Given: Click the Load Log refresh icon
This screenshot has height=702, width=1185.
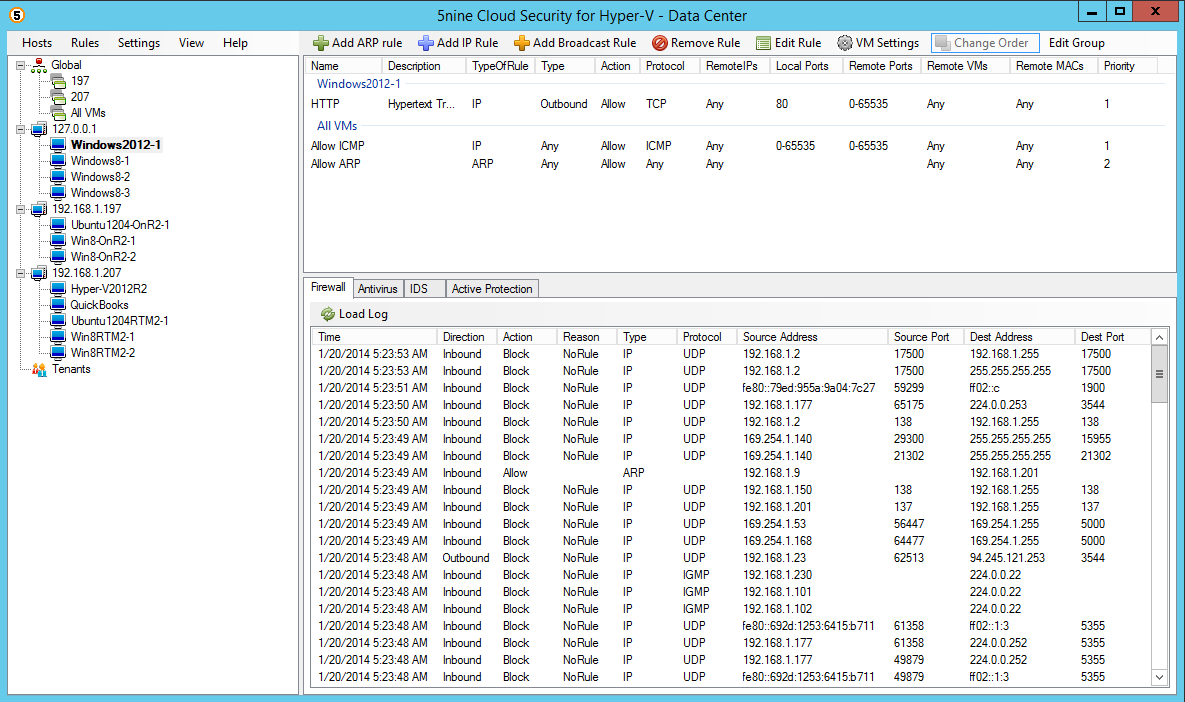Looking at the screenshot, I should coord(327,314).
